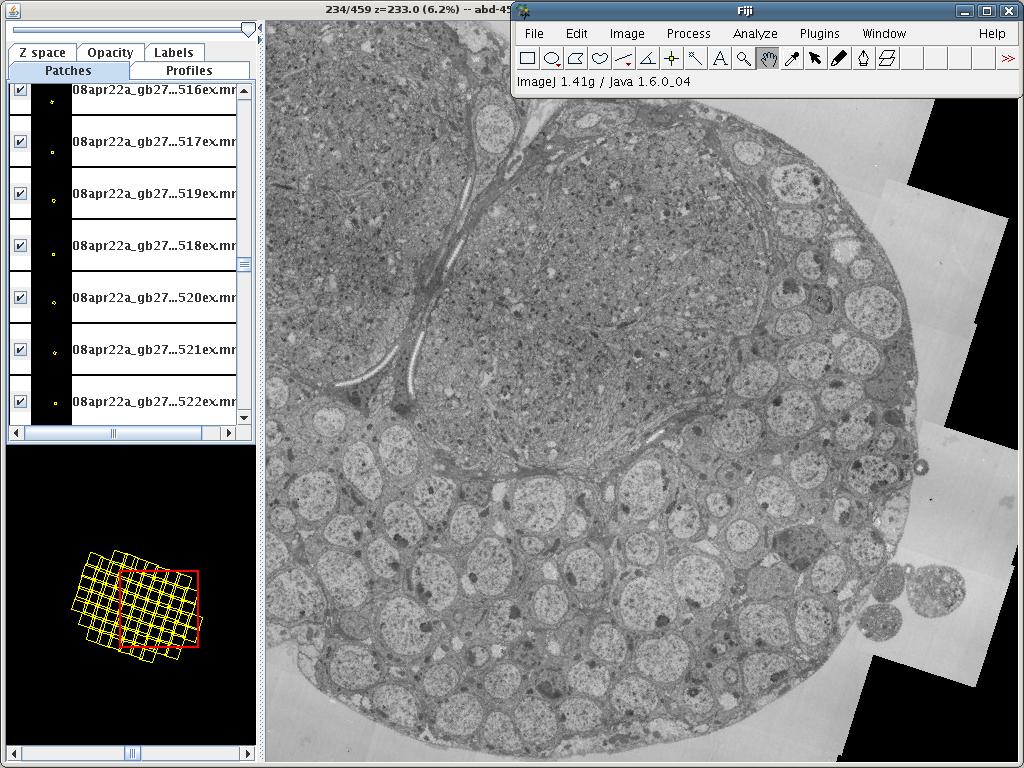The image size is (1024, 768).
Task: Activate the Magnifying glass zoom tool
Action: [743, 59]
